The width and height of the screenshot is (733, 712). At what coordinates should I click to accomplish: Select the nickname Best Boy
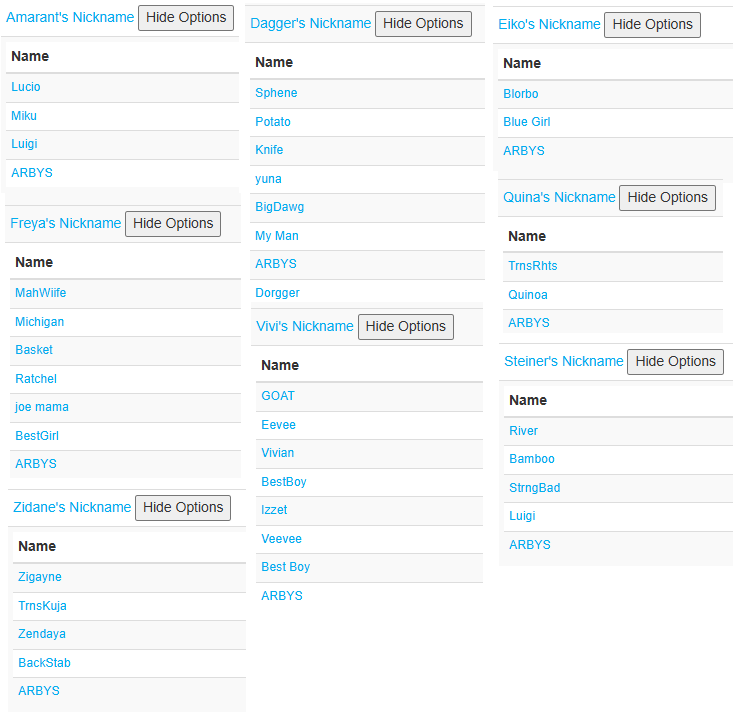click(286, 567)
